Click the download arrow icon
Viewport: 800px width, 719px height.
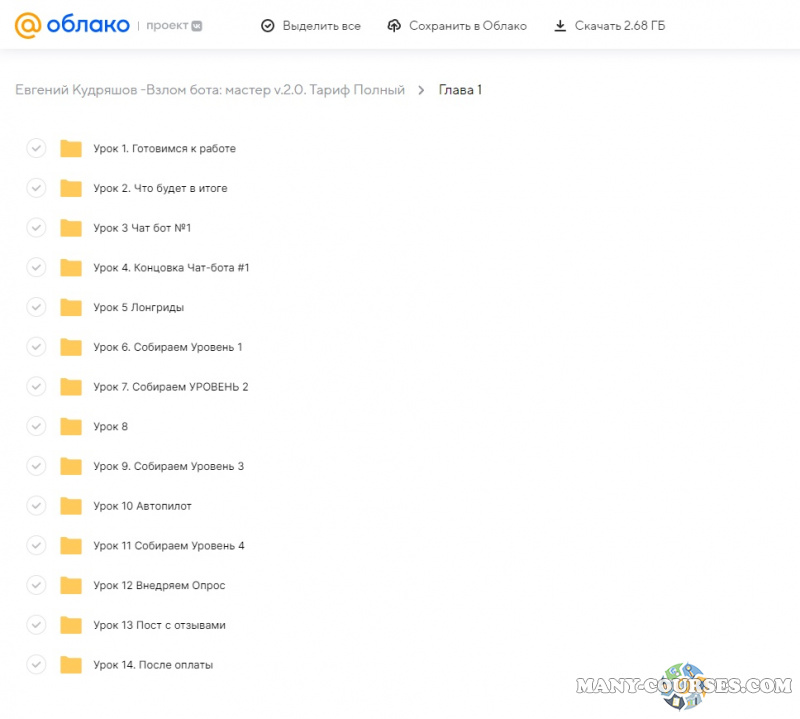tap(560, 26)
